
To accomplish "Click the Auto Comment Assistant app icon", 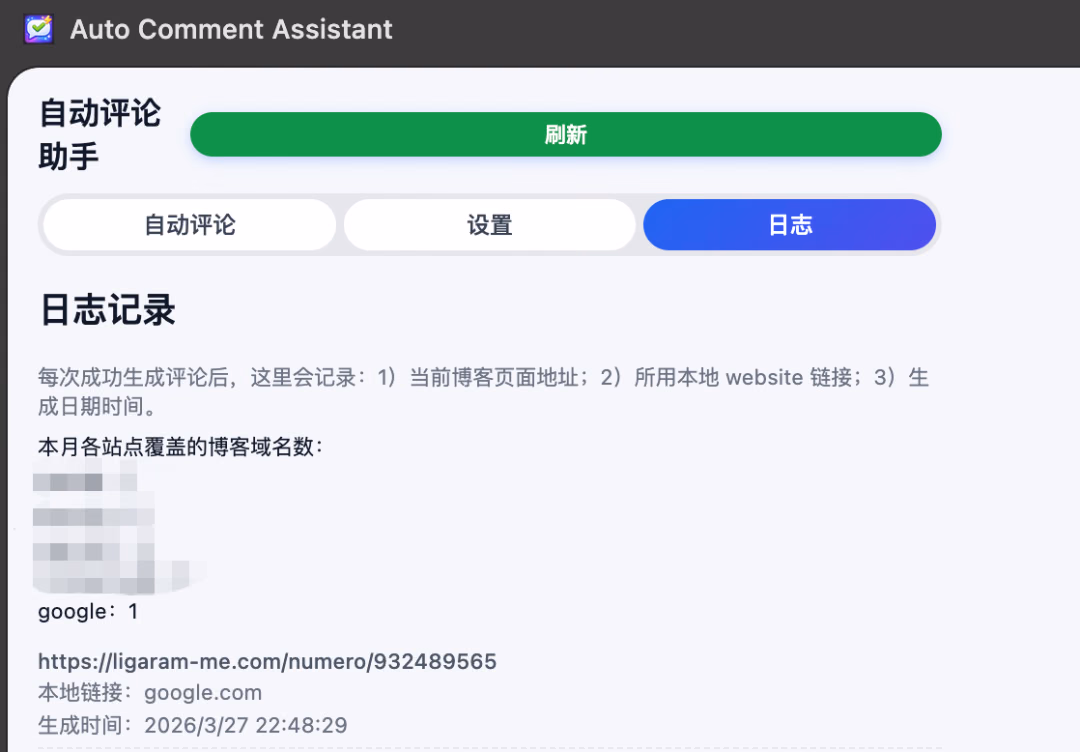I will [x=39, y=29].
